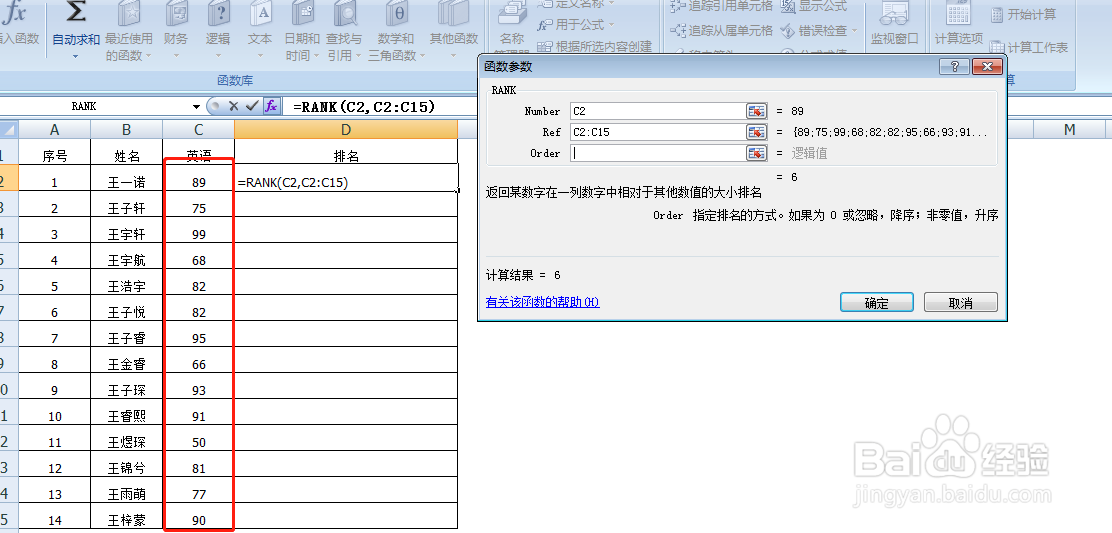Click the header cell 英语
Image resolution: width=1112 pixels, height=533 pixels.
click(x=199, y=153)
